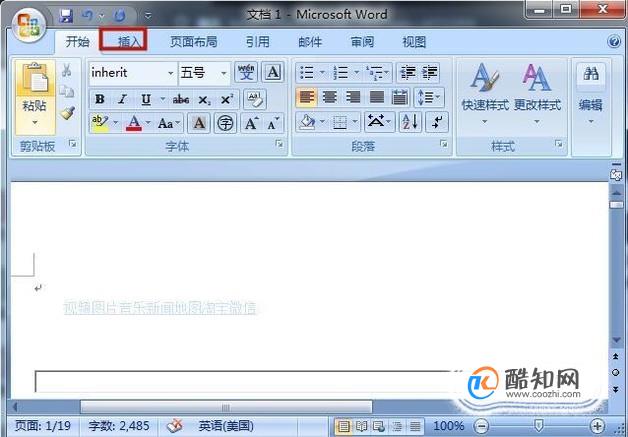Apply character shading icon
The height and width of the screenshot is (437, 628).
[199, 123]
